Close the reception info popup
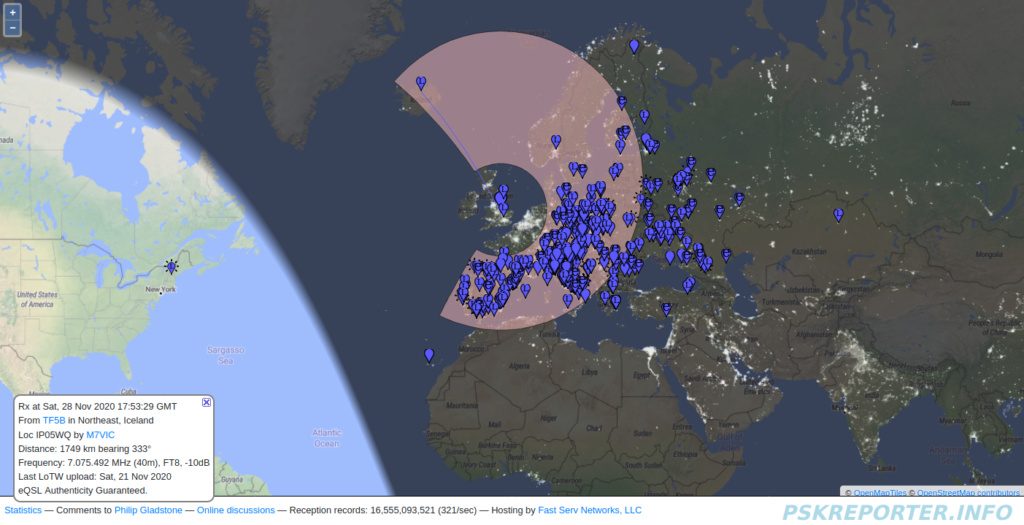The height and width of the screenshot is (525, 1024). pyautogui.click(x=206, y=402)
